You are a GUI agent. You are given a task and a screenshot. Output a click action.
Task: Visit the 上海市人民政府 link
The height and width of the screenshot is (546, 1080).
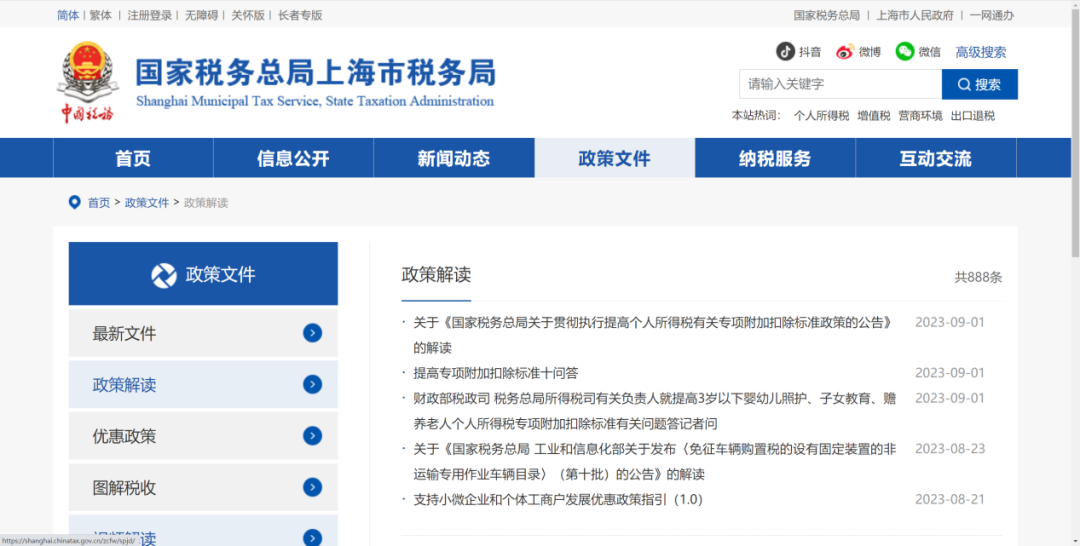(915, 15)
